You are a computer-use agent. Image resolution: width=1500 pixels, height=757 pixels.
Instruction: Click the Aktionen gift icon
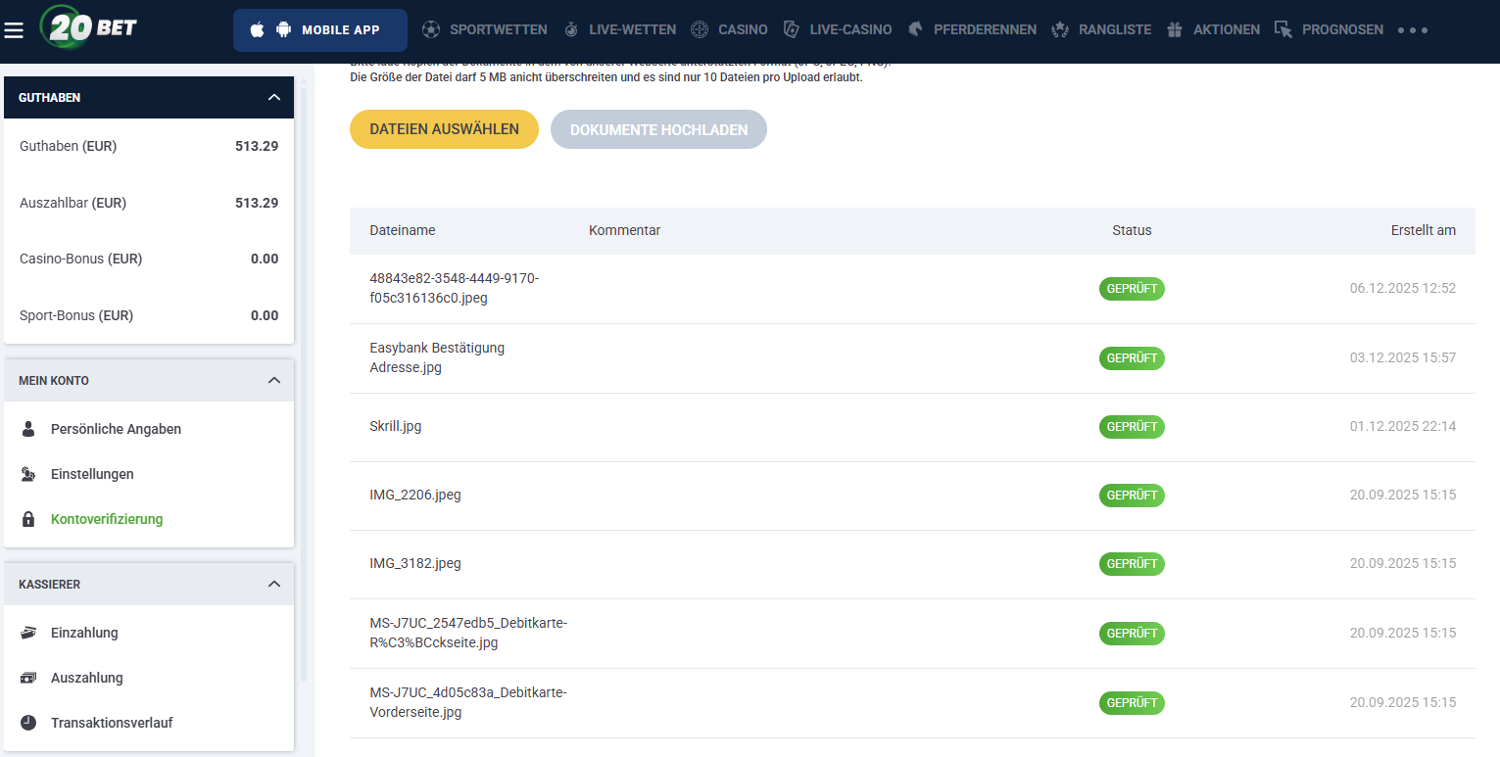click(1175, 30)
